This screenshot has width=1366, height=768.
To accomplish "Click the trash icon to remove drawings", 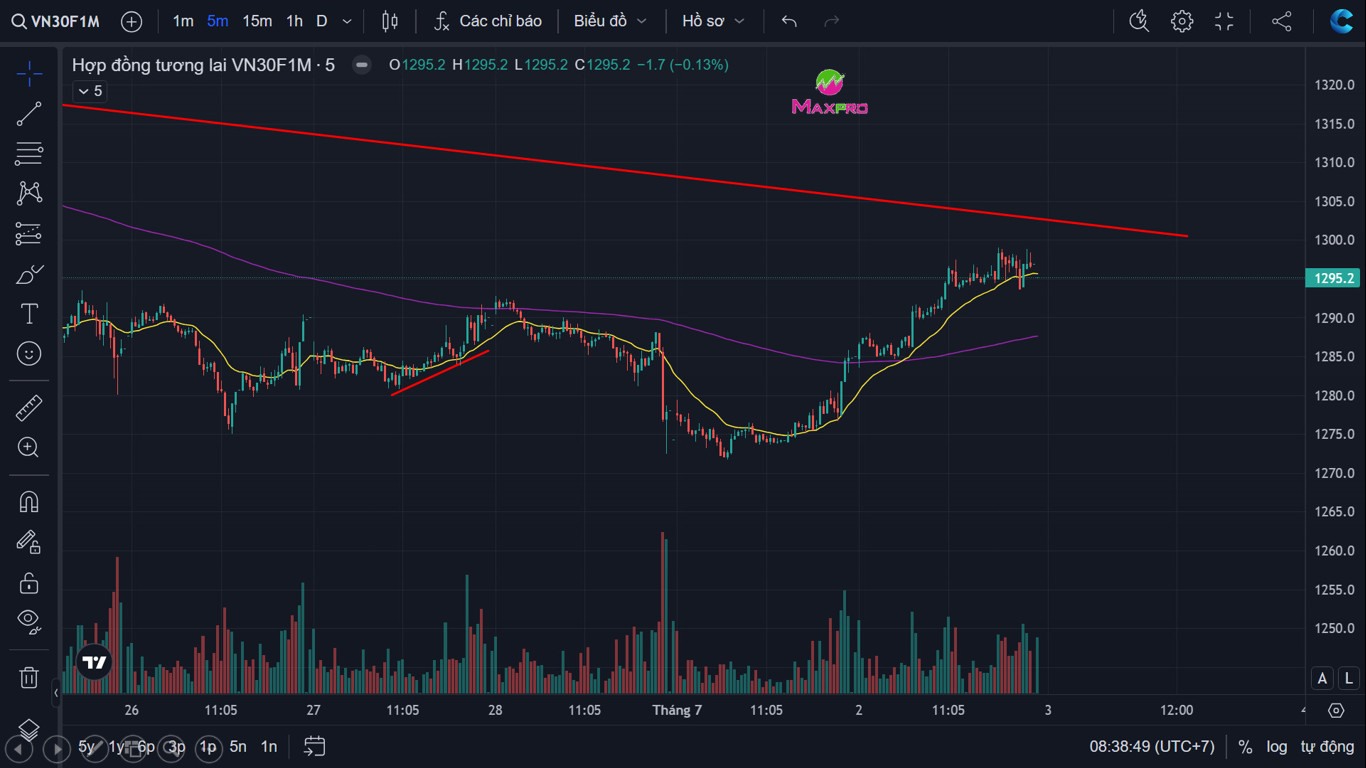I will pos(29,678).
